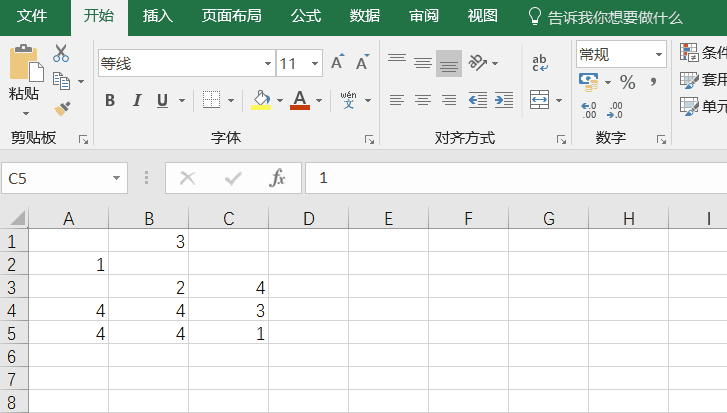Switch to the 审阅 tab
Image resolution: width=727 pixels, height=413 pixels.
pos(424,16)
